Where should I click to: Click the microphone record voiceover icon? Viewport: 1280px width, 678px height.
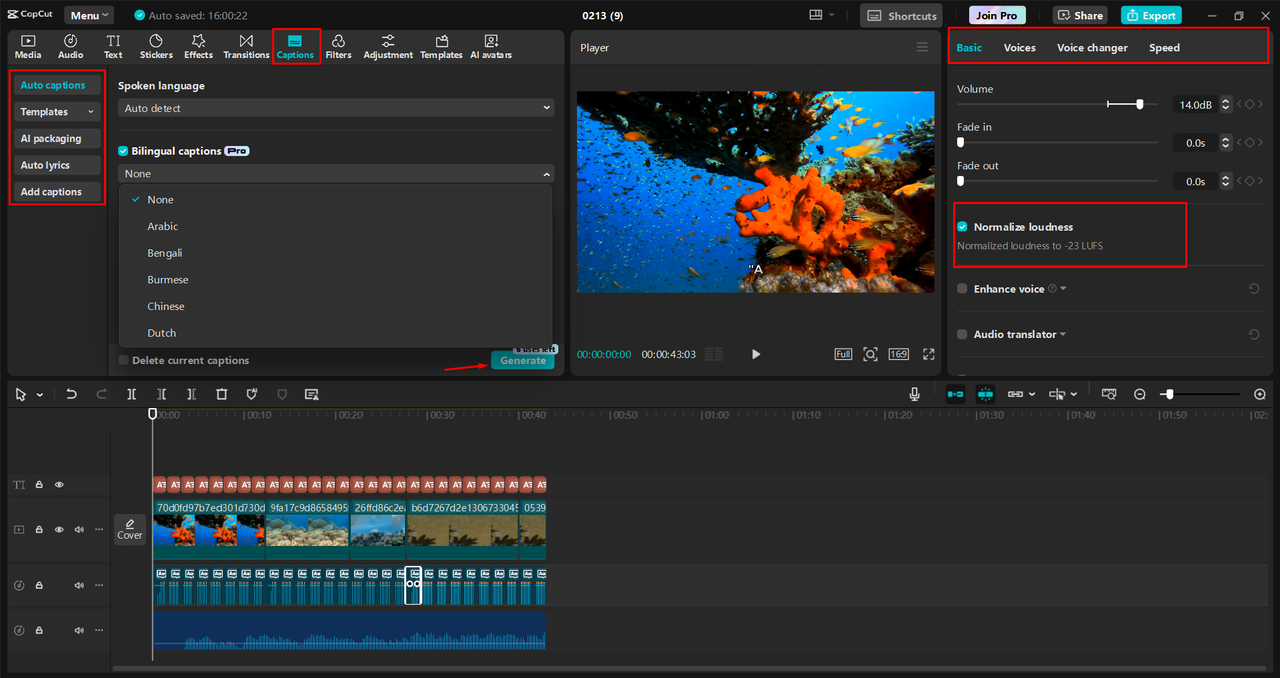(x=914, y=395)
